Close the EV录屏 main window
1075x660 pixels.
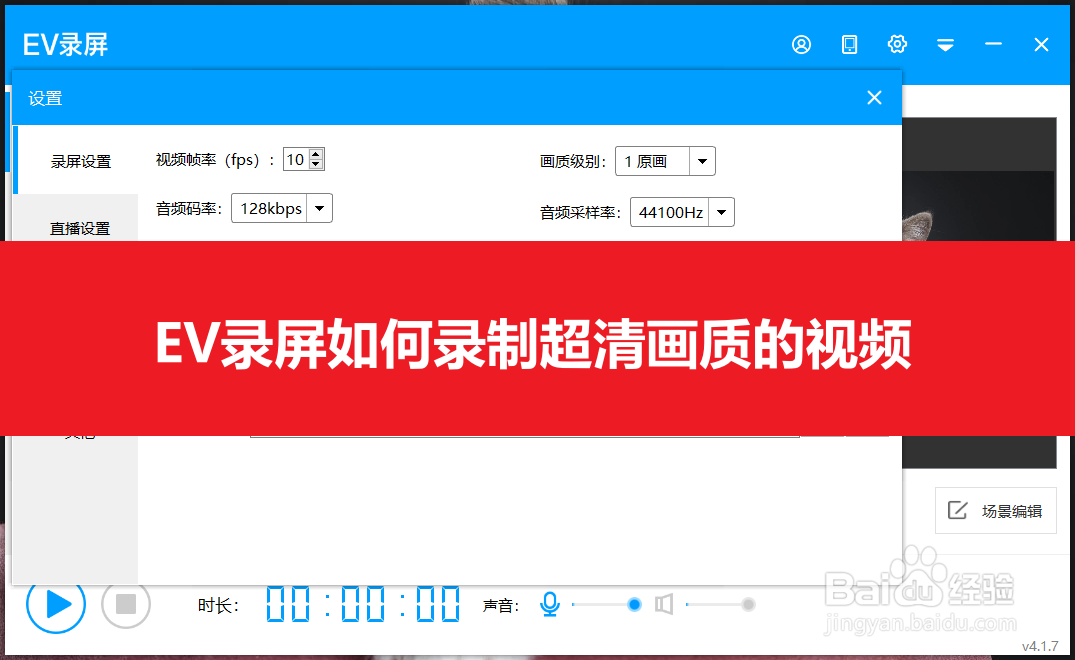pyautogui.click(x=1041, y=45)
